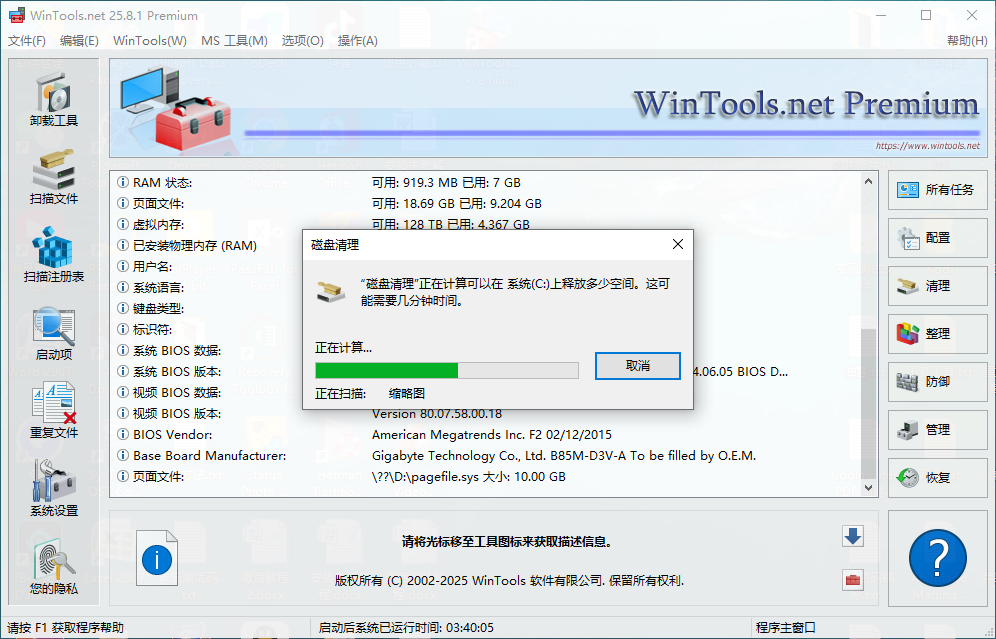Open the 恢复 (Recovery) section
The width and height of the screenshot is (996, 639).
936,478
